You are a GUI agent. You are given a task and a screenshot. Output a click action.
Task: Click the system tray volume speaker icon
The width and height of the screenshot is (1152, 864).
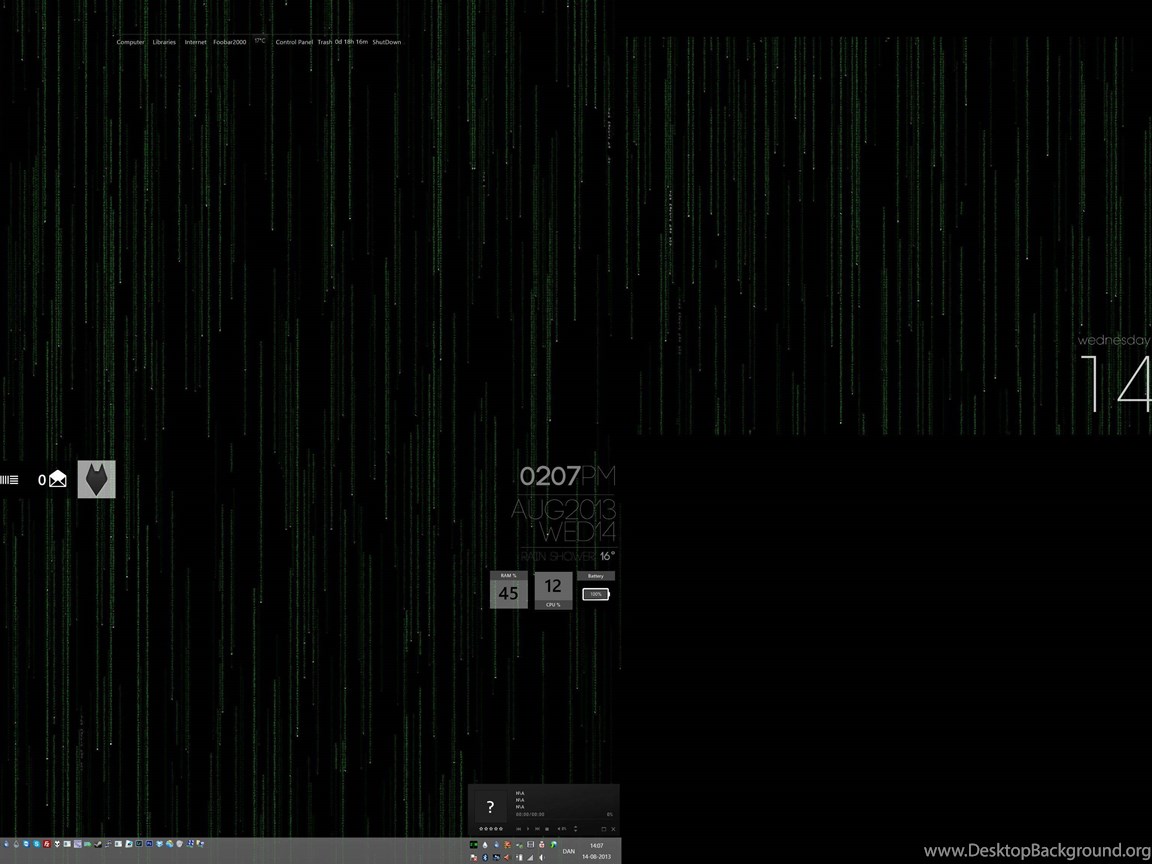pyautogui.click(x=541, y=857)
